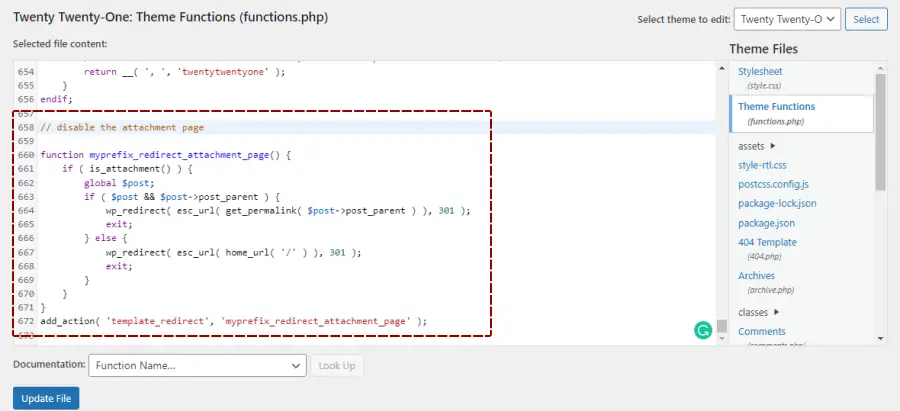
Task: Open the 404 Template file
Action: pos(767,242)
